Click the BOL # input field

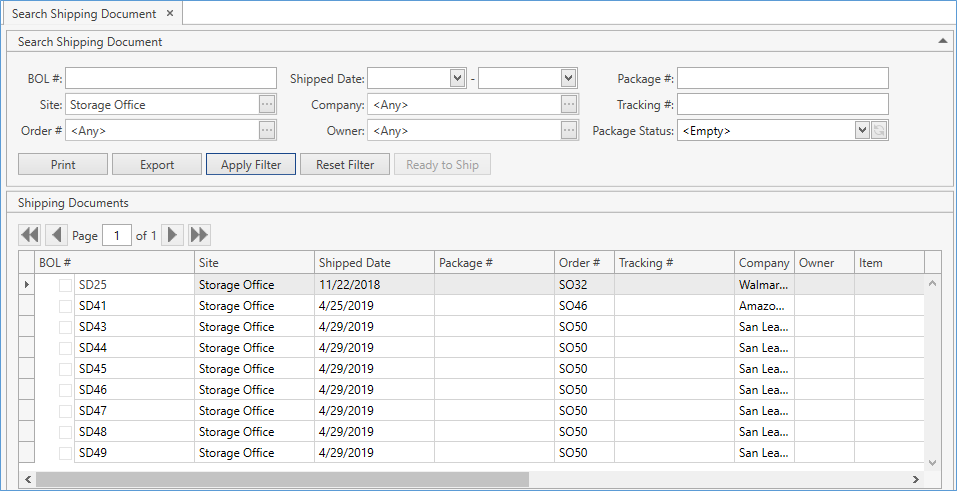tap(171, 78)
